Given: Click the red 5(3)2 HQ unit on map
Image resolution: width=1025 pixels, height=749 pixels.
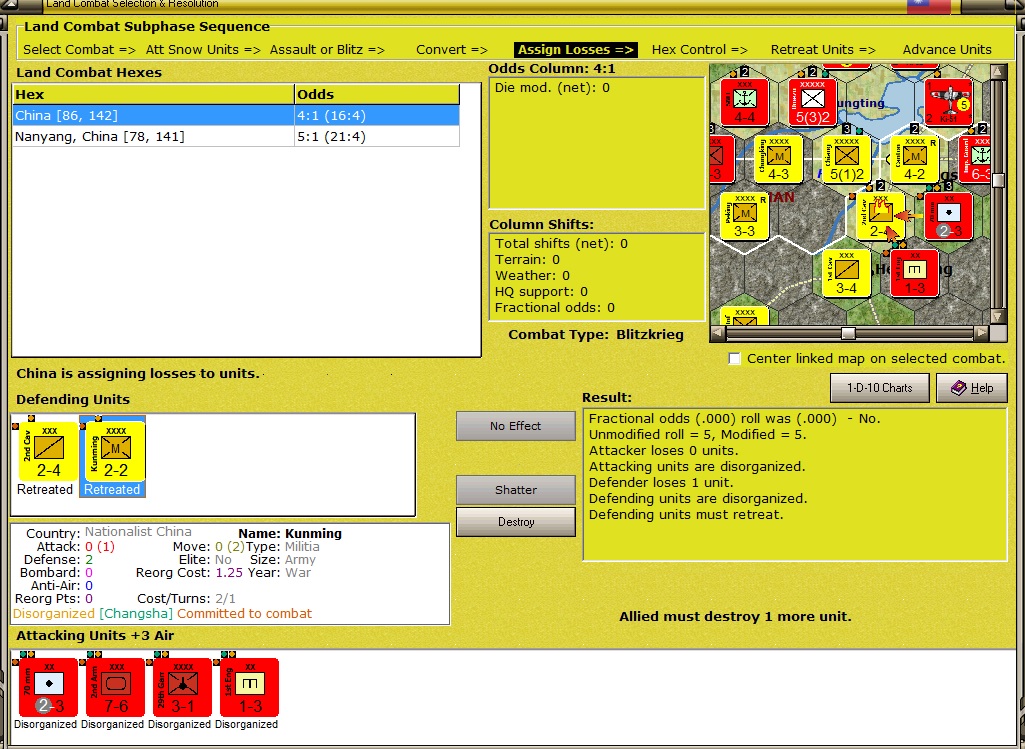Looking at the screenshot, I should pos(813,101).
